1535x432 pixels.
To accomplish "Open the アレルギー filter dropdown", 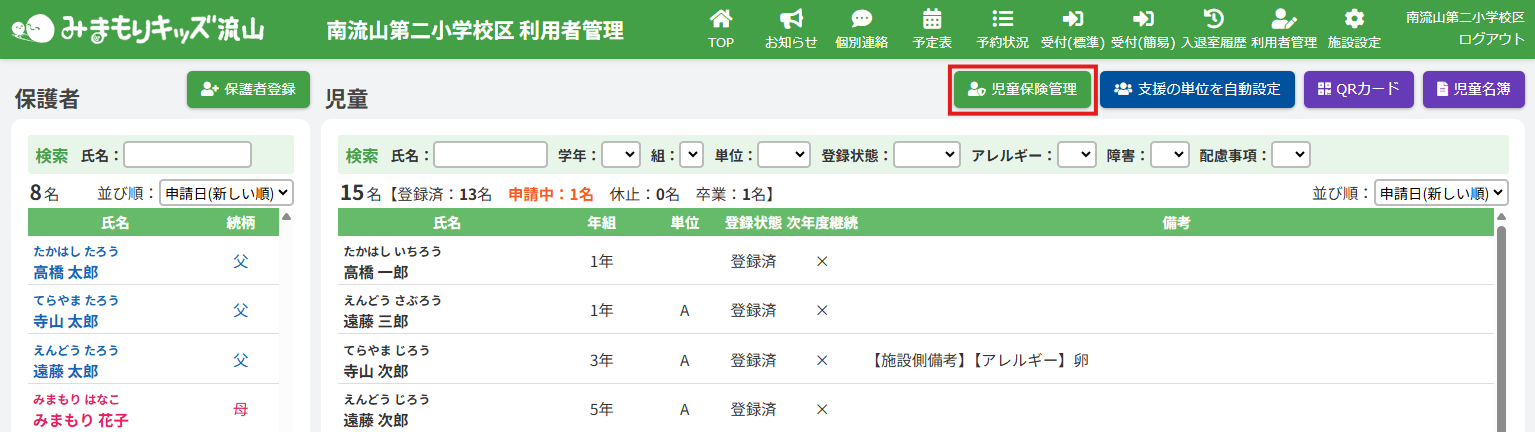I will (1077, 155).
